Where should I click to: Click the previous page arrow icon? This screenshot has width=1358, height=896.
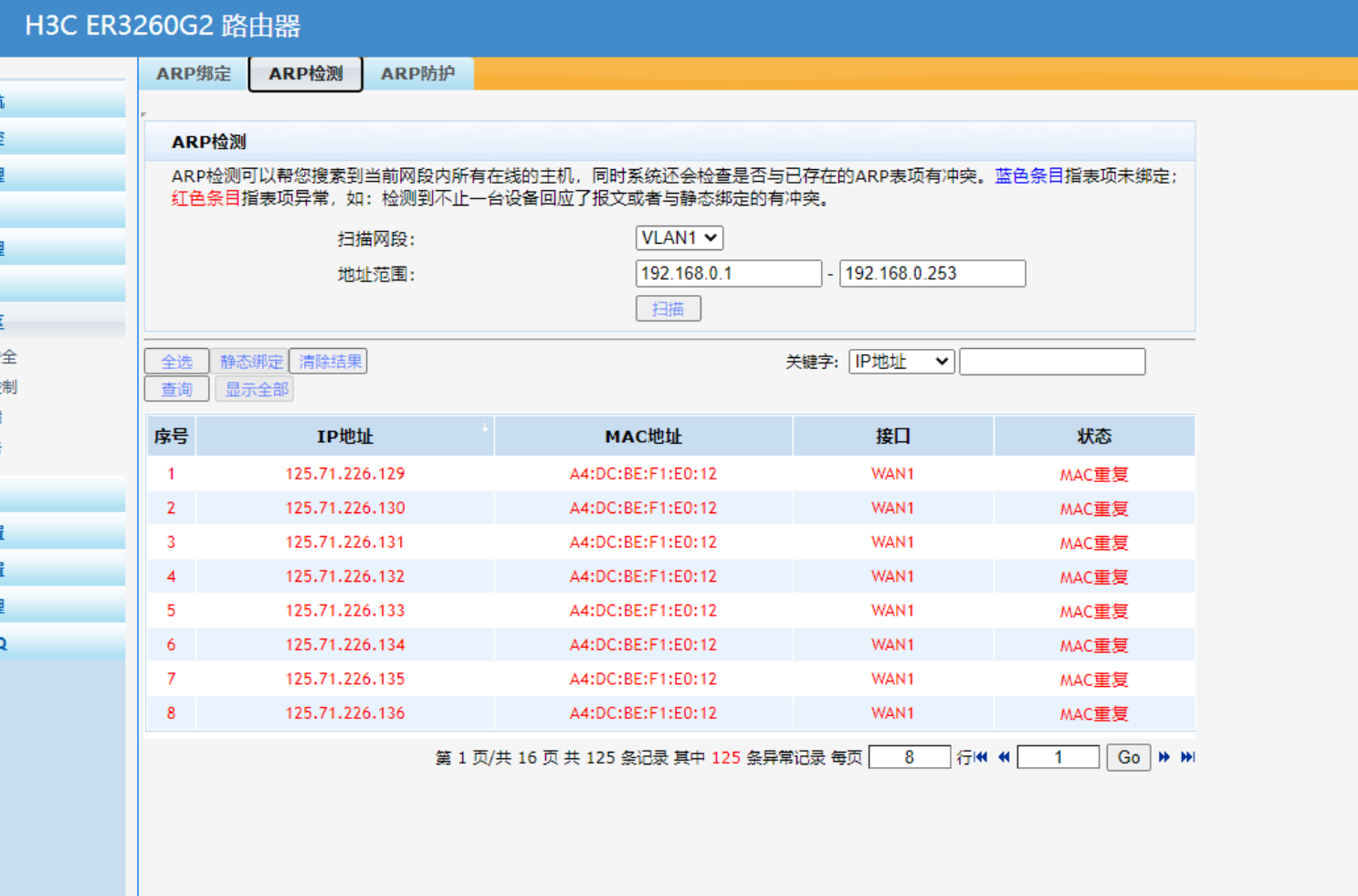tap(1004, 757)
